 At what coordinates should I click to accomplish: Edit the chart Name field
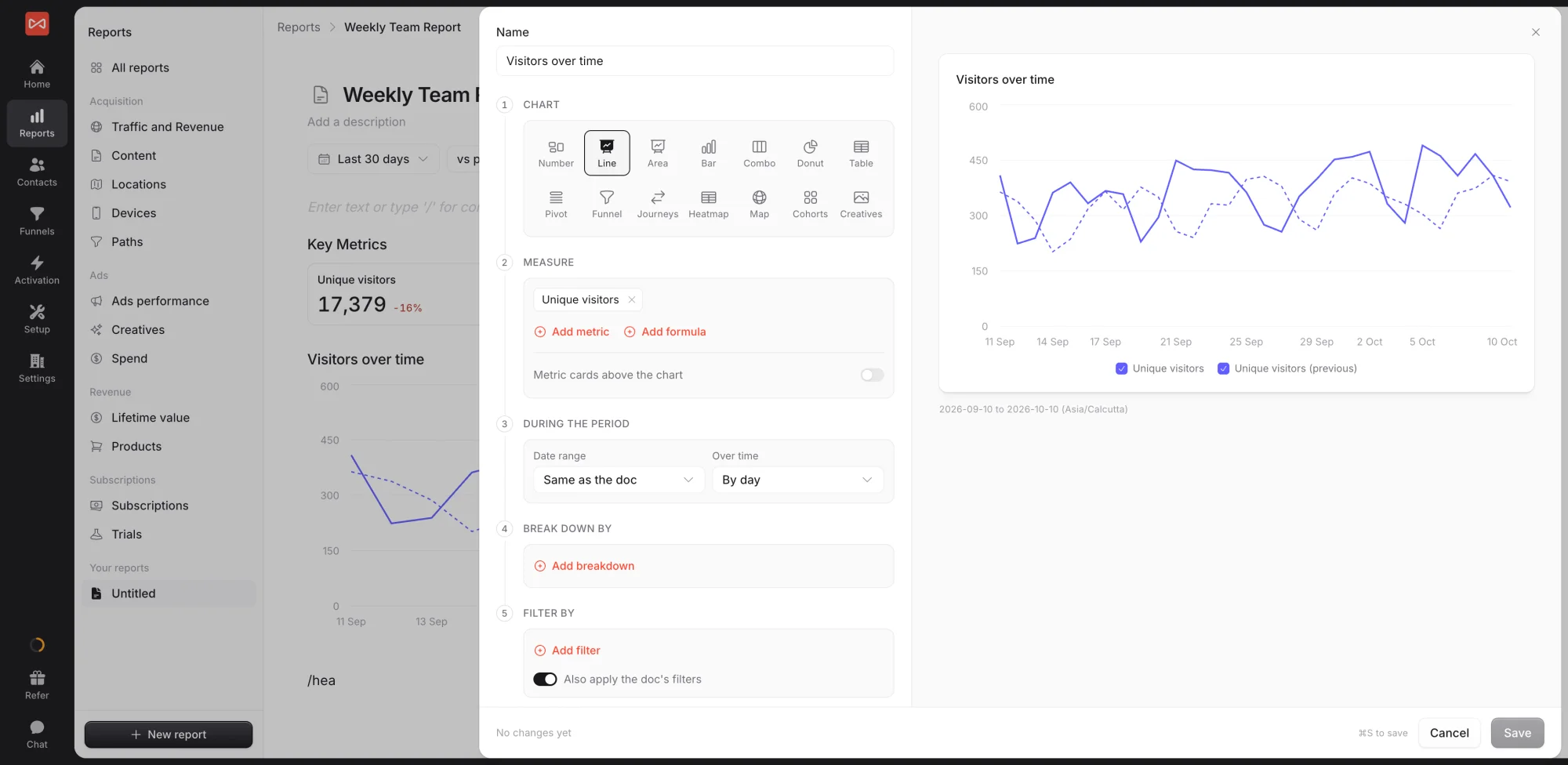[695, 61]
